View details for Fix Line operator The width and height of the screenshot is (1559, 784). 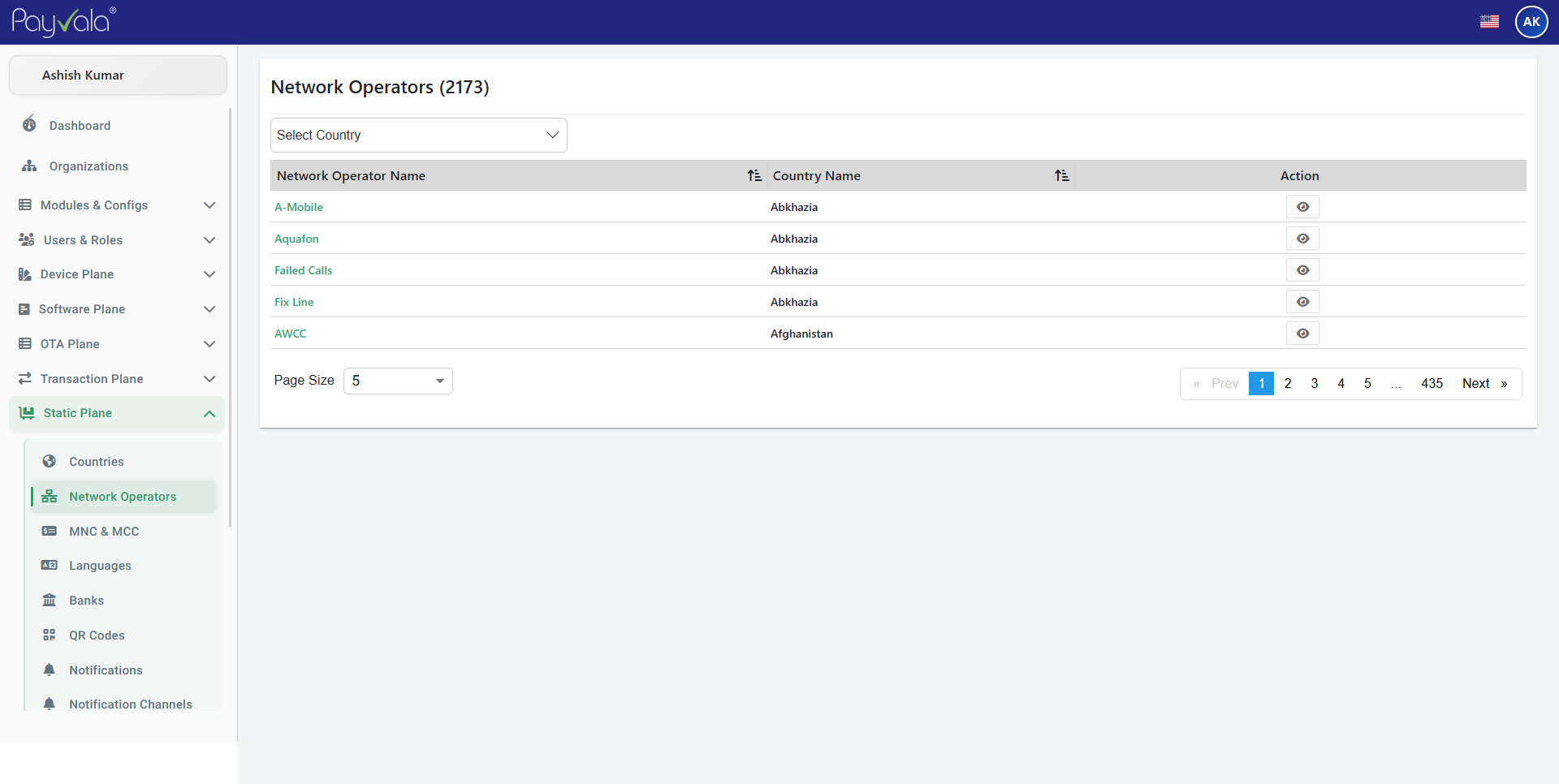pos(1302,302)
